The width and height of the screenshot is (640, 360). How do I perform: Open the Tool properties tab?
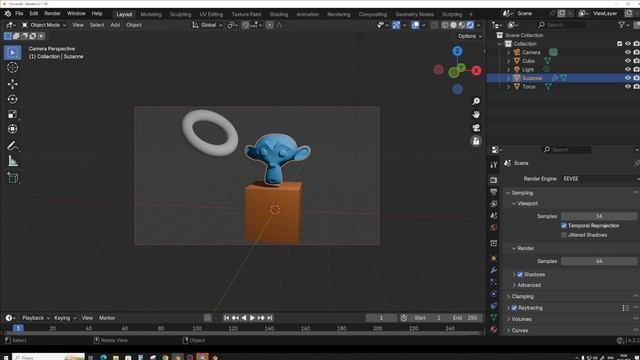tap(493, 165)
